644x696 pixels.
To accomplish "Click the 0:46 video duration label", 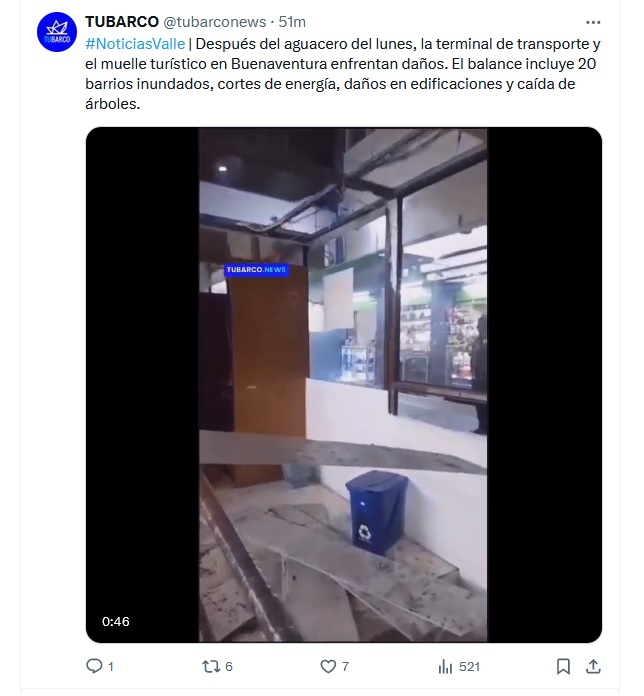I will [116, 621].
